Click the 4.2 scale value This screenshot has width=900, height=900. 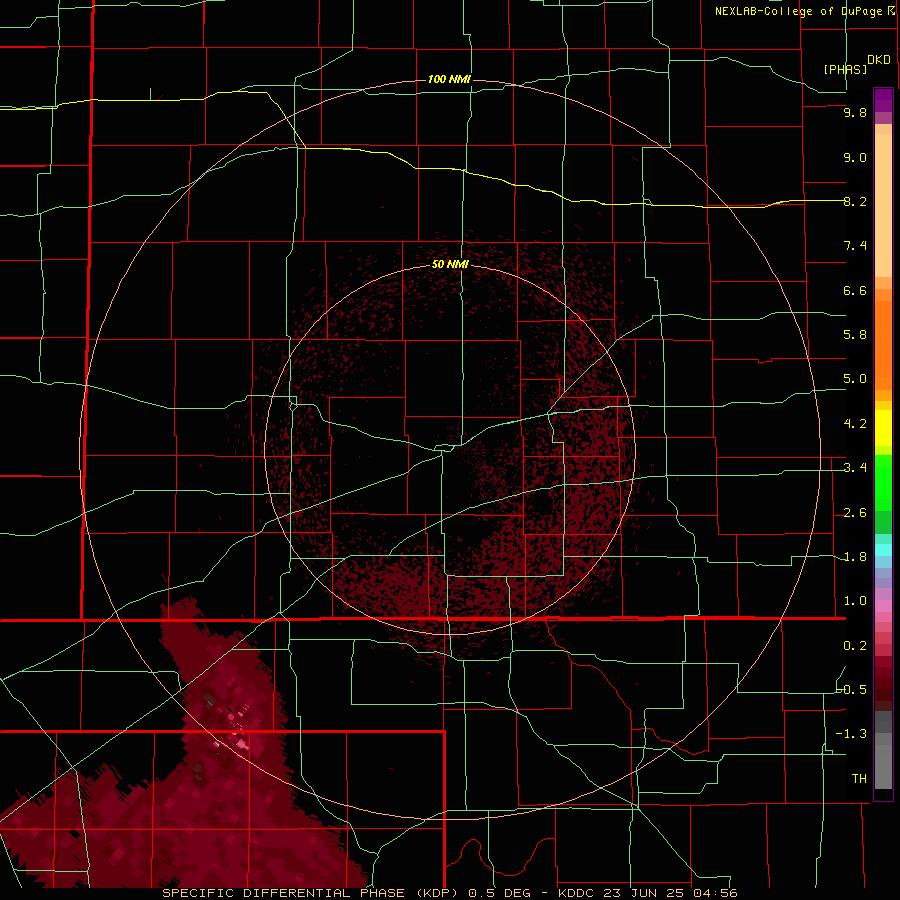pos(855,424)
